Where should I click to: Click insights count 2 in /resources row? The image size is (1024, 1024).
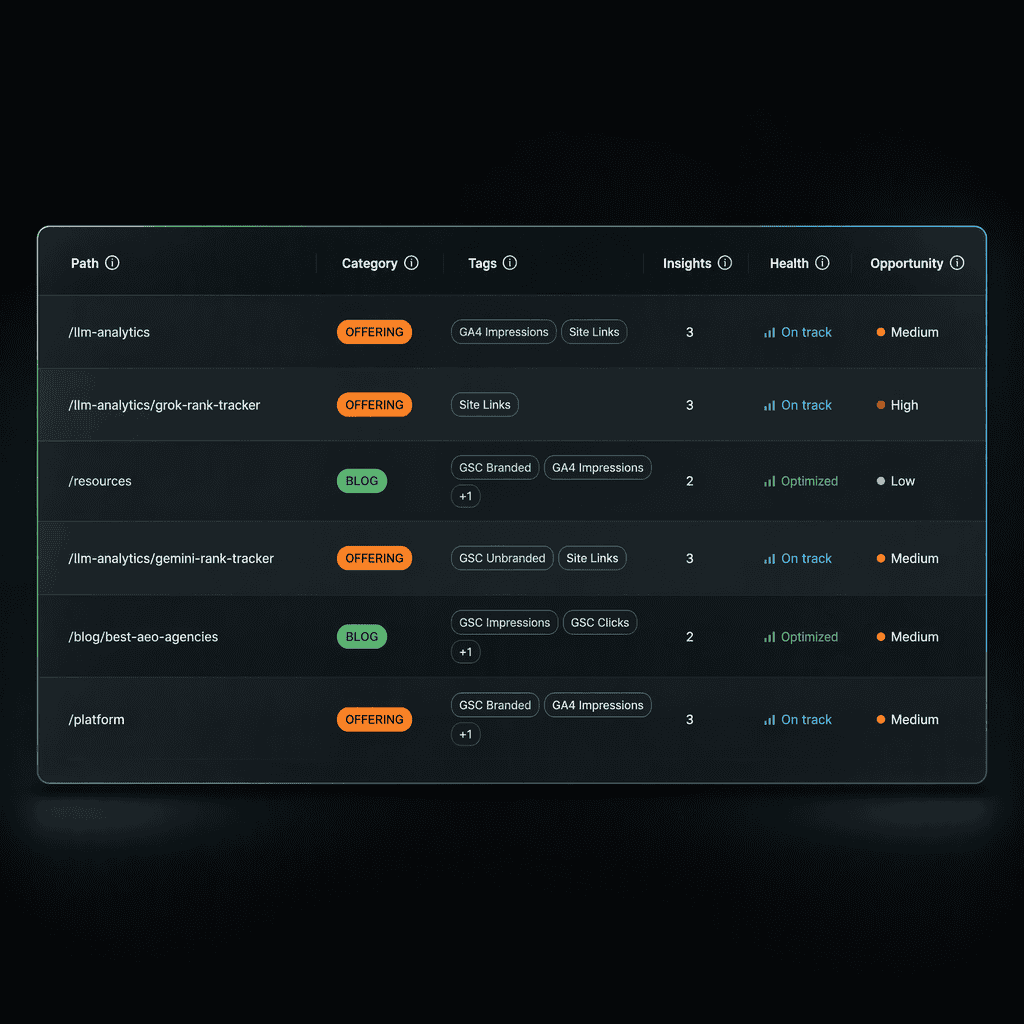tap(690, 481)
